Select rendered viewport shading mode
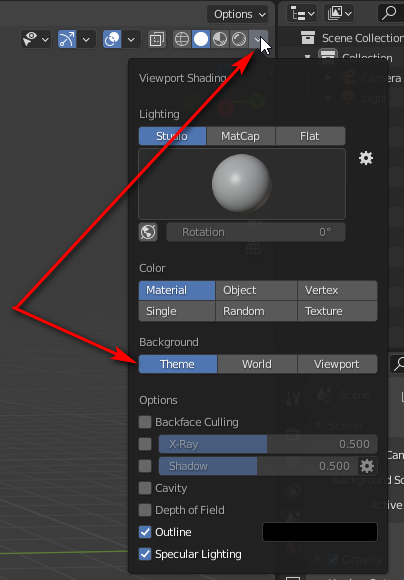The height and width of the screenshot is (580, 404). 239,39
